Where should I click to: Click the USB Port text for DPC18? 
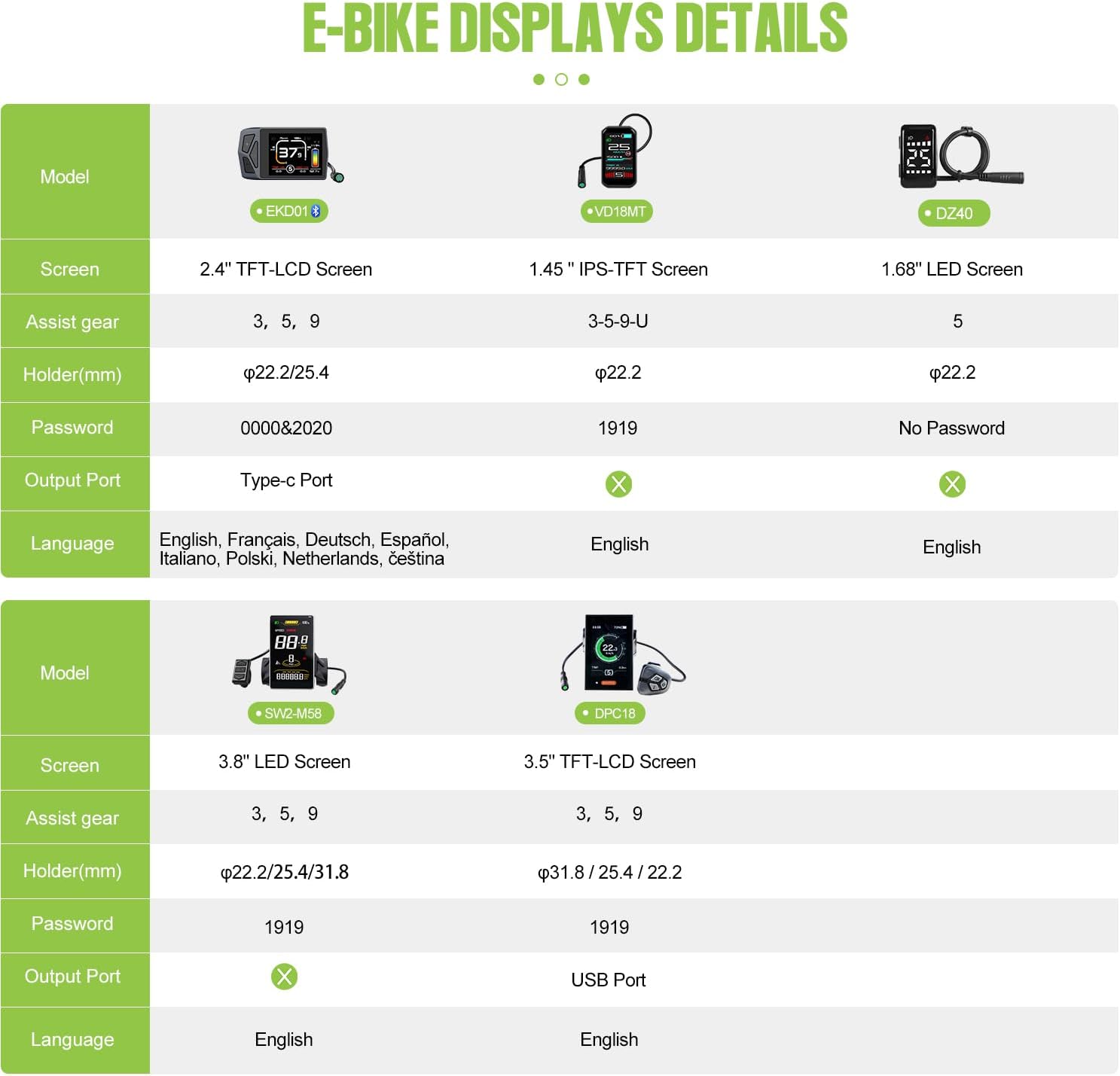tap(608, 980)
